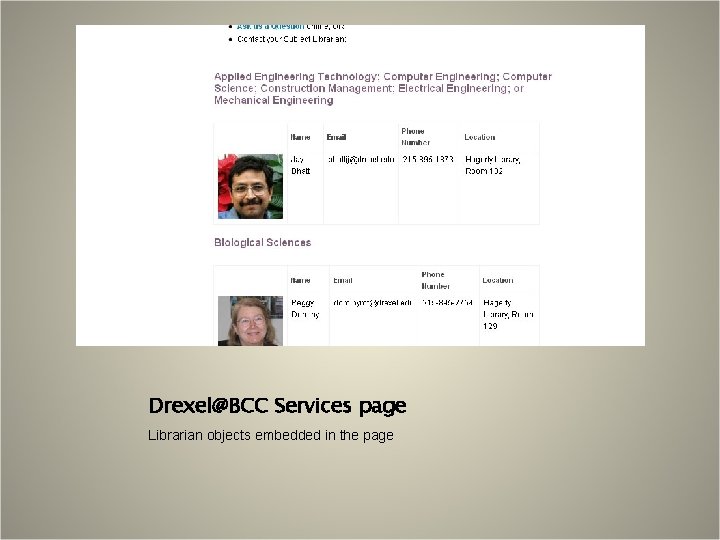The image size is (720, 540).
Task: Click Peggy's portrait photo
Action: point(250,321)
